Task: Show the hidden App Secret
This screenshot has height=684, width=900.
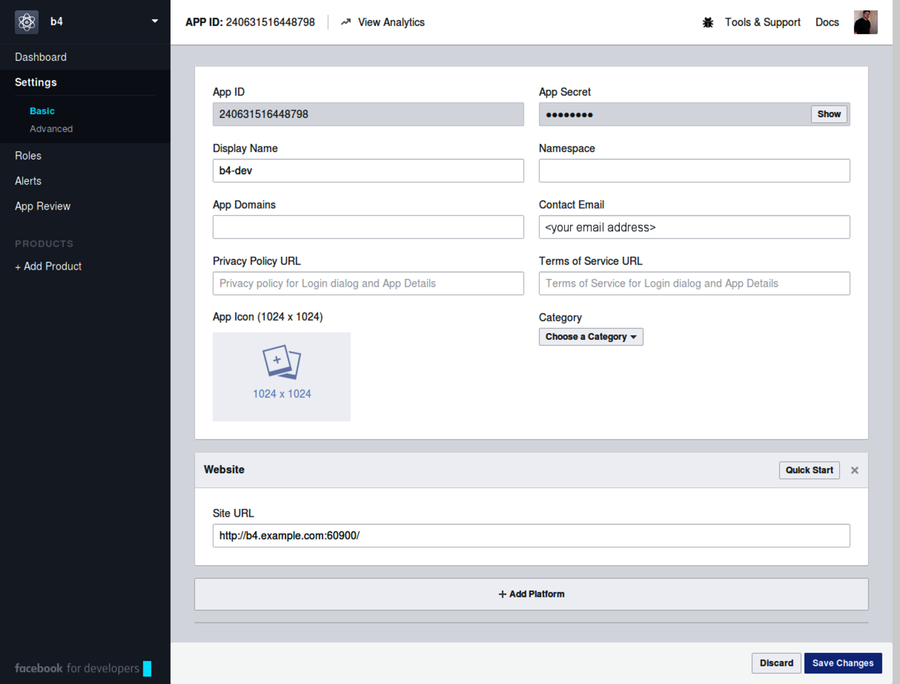Action: tap(829, 114)
